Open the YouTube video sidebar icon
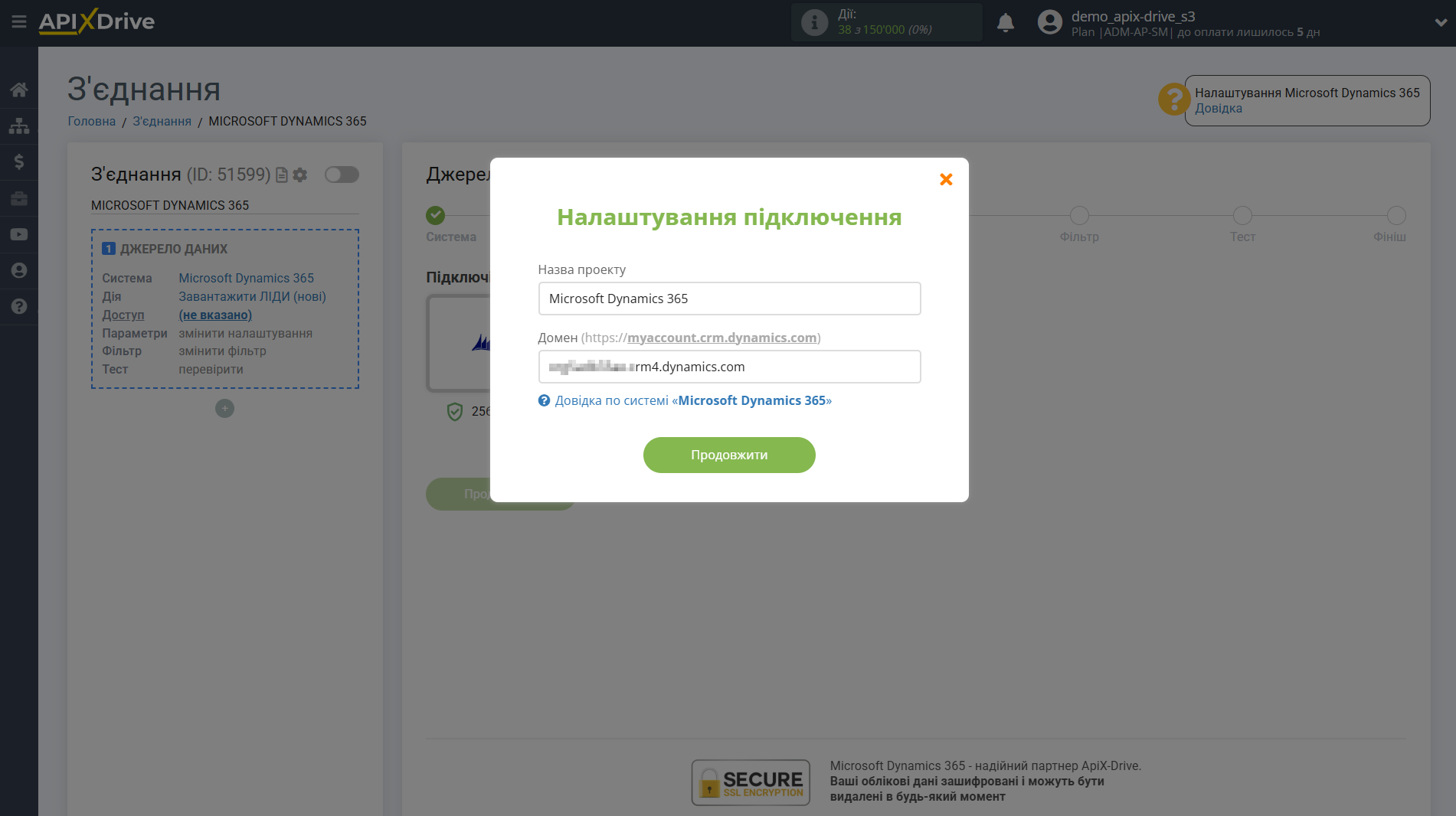Screen dimensions: 1456x816 point(19,234)
